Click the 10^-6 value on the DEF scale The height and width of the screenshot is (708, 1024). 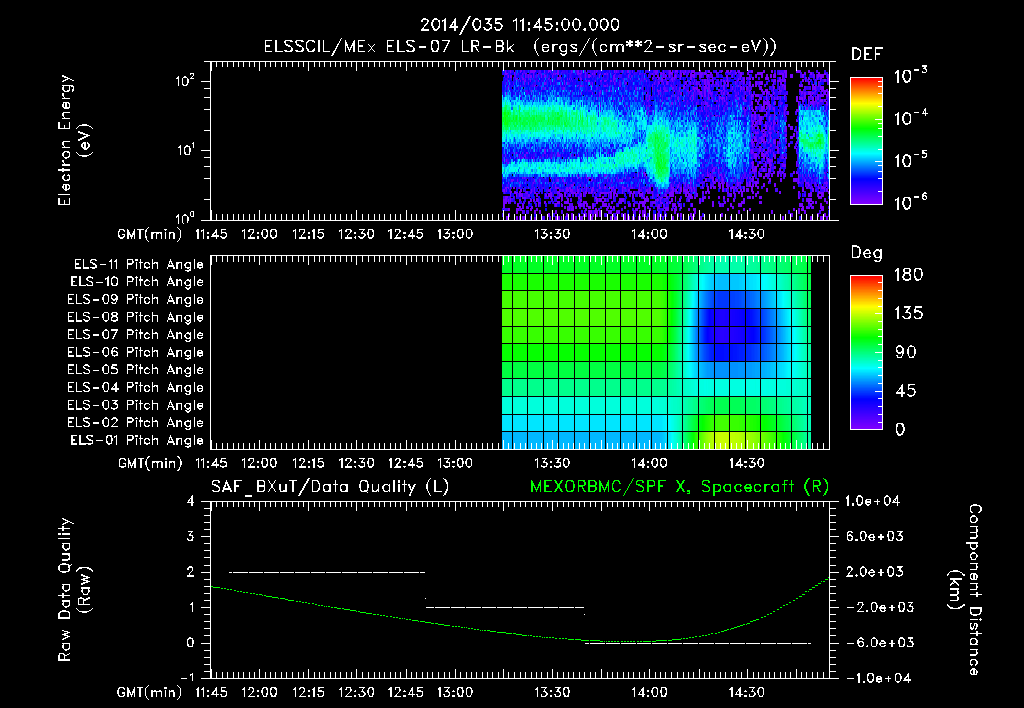point(910,201)
